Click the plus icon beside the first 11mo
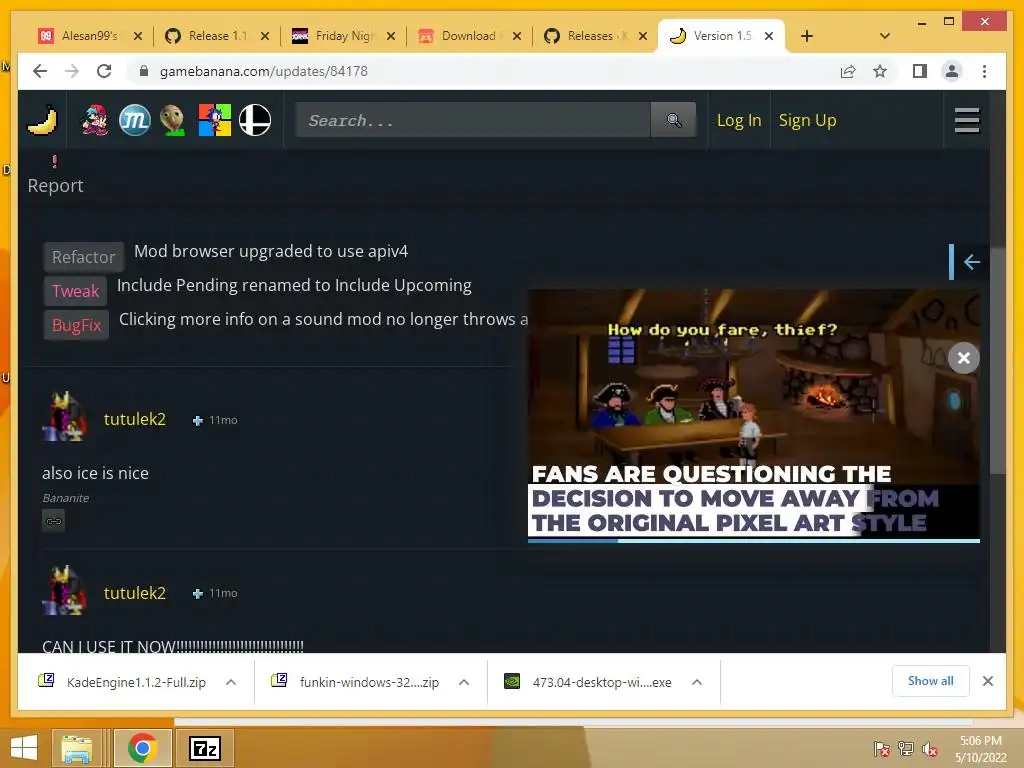The width and height of the screenshot is (1024, 768). point(198,421)
